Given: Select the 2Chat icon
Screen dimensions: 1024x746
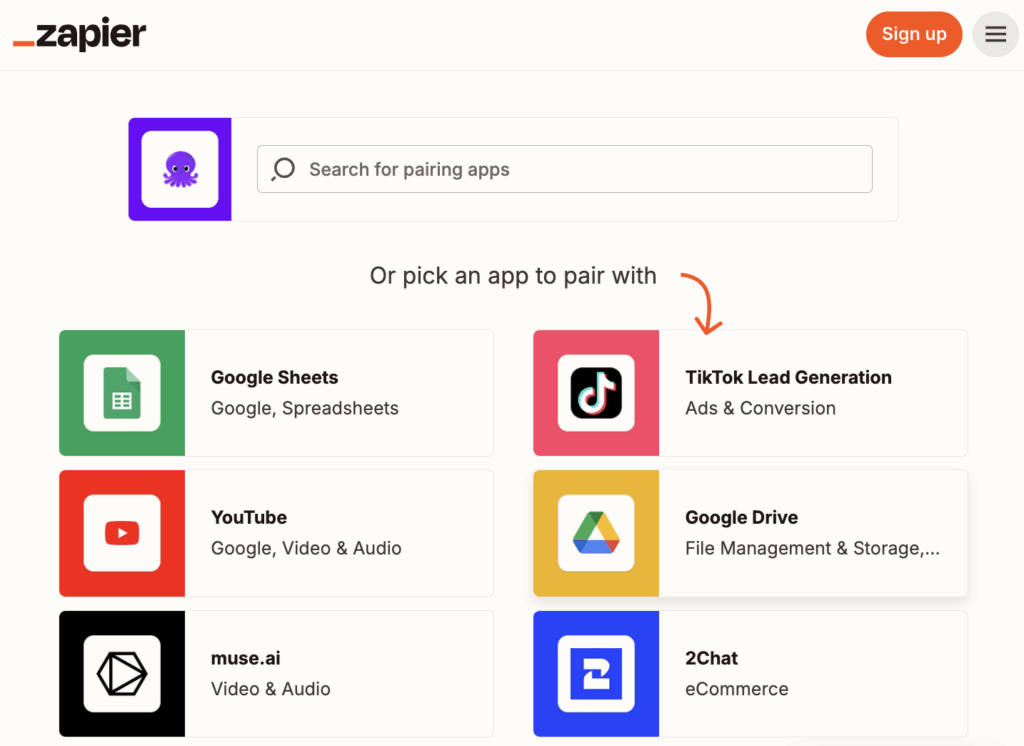Looking at the screenshot, I should click(x=596, y=673).
